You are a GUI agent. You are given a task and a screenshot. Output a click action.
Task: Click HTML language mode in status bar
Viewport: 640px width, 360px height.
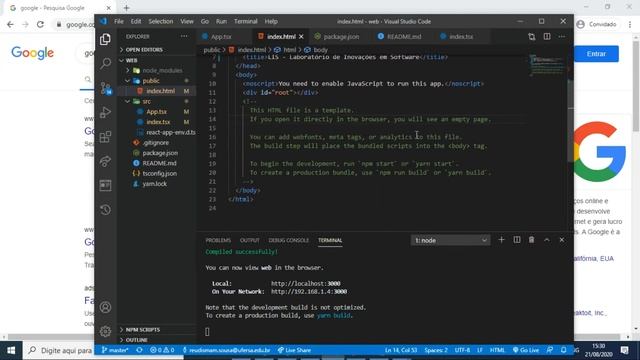(x=497, y=350)
